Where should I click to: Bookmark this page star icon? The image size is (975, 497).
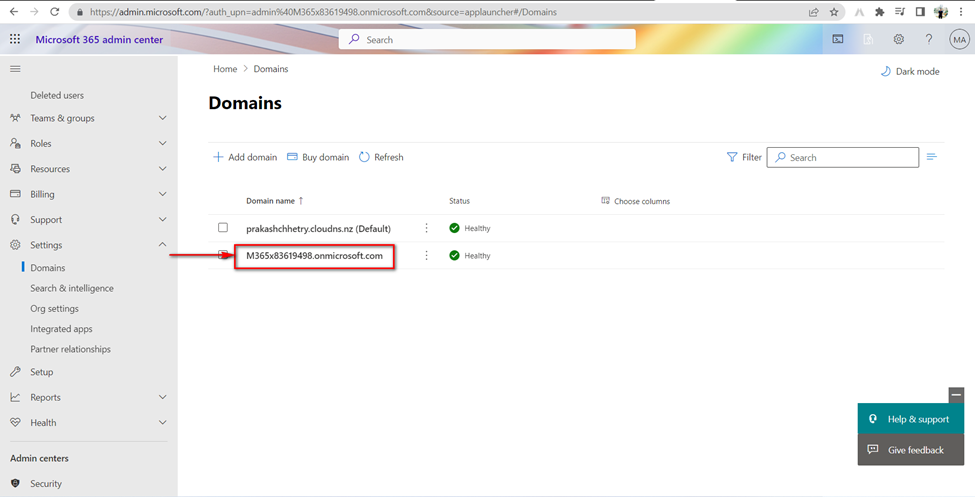click(x=834, y=12)
